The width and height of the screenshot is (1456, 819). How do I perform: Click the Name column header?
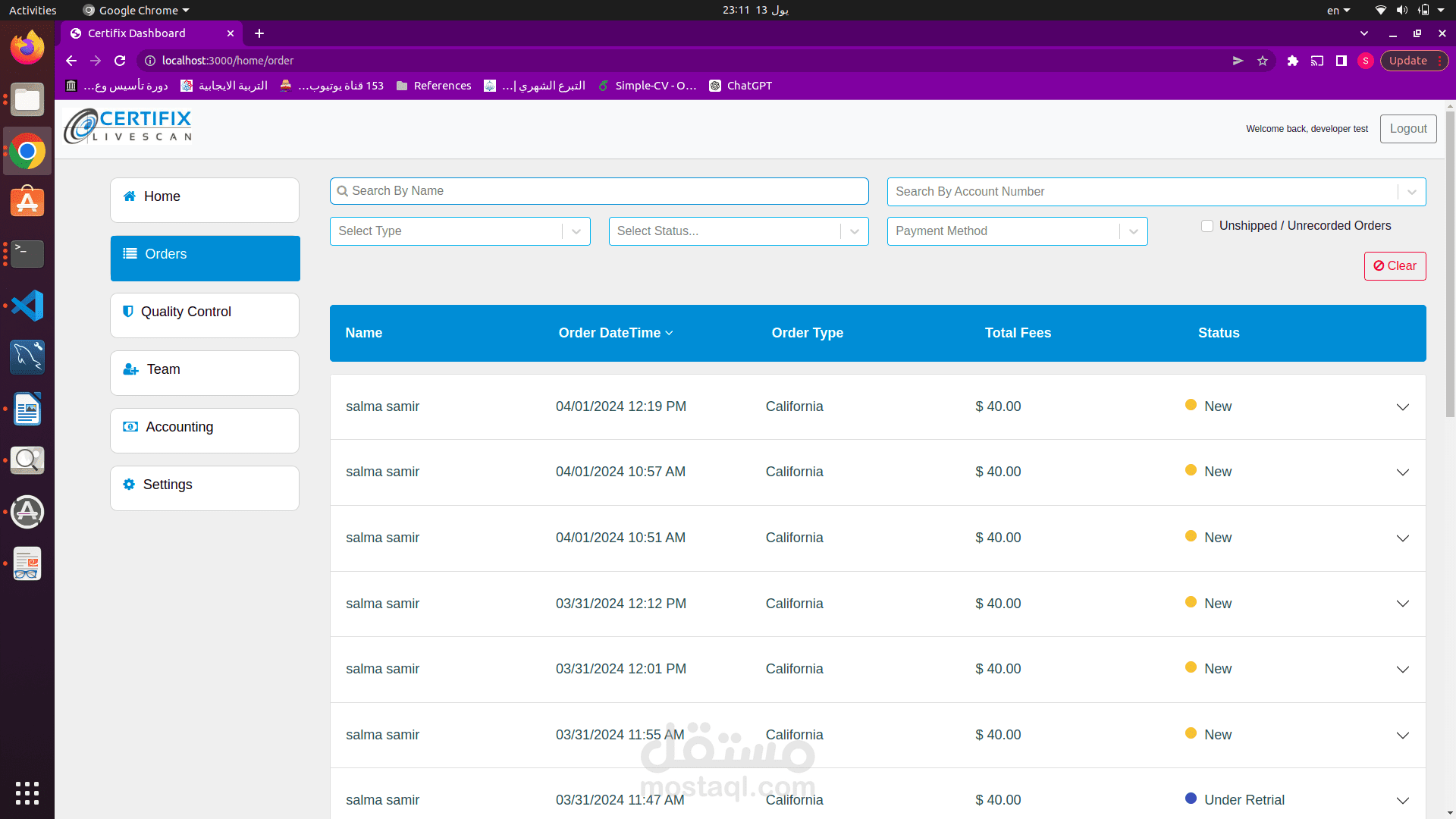click(x=364, y=333)
